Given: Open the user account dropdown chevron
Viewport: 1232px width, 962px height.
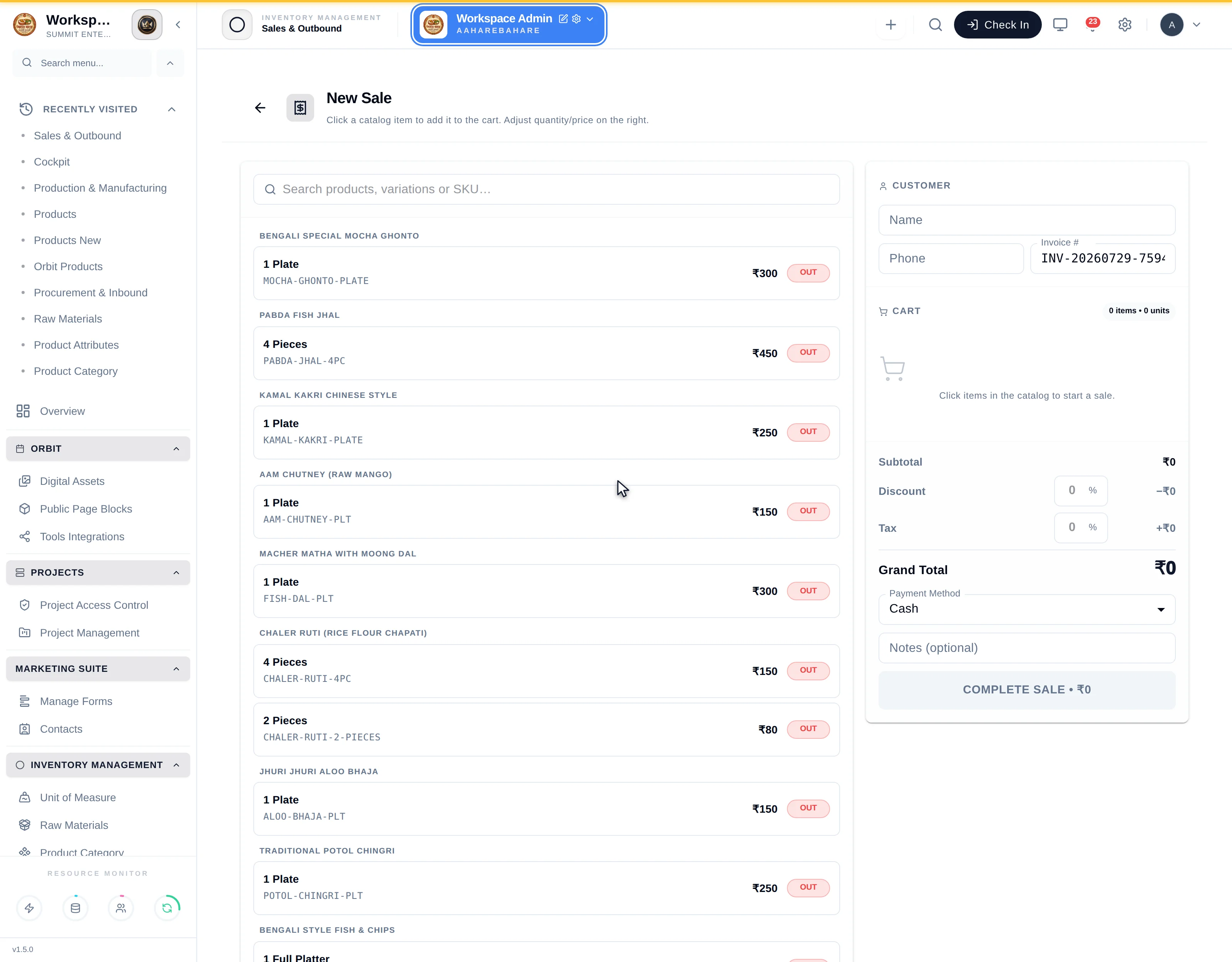Looking at the screenshot, I should point(1197,25).
